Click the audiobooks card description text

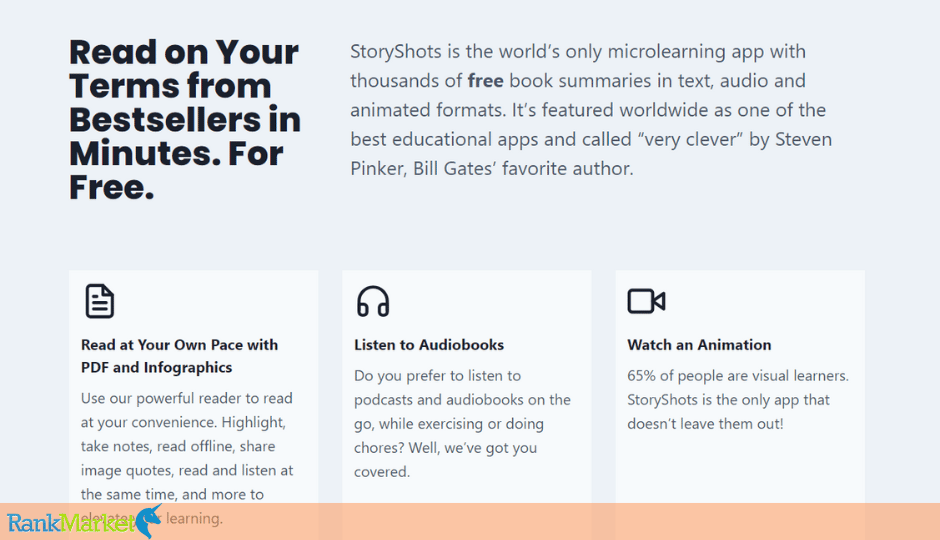tap(462, 424)
